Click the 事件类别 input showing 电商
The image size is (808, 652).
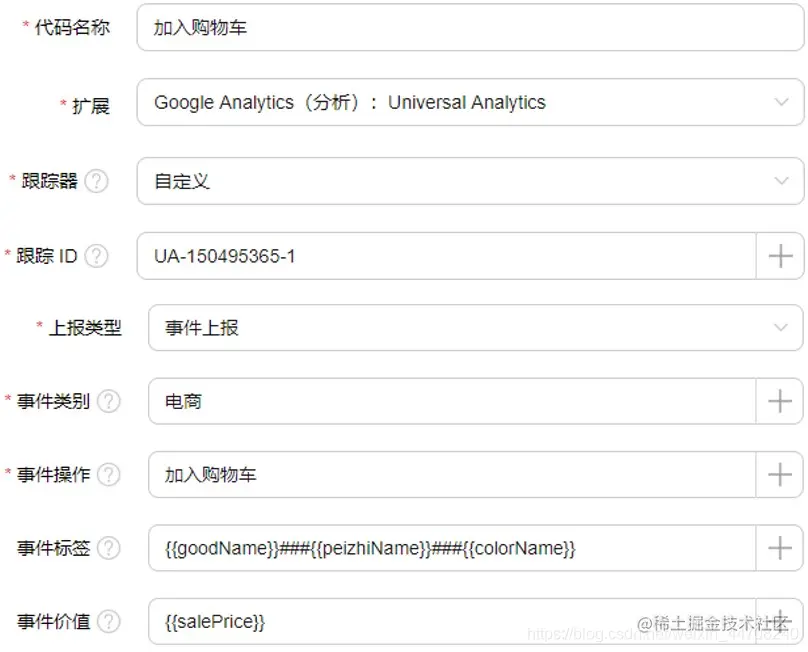pyautogui.click(x=452, y=401)
